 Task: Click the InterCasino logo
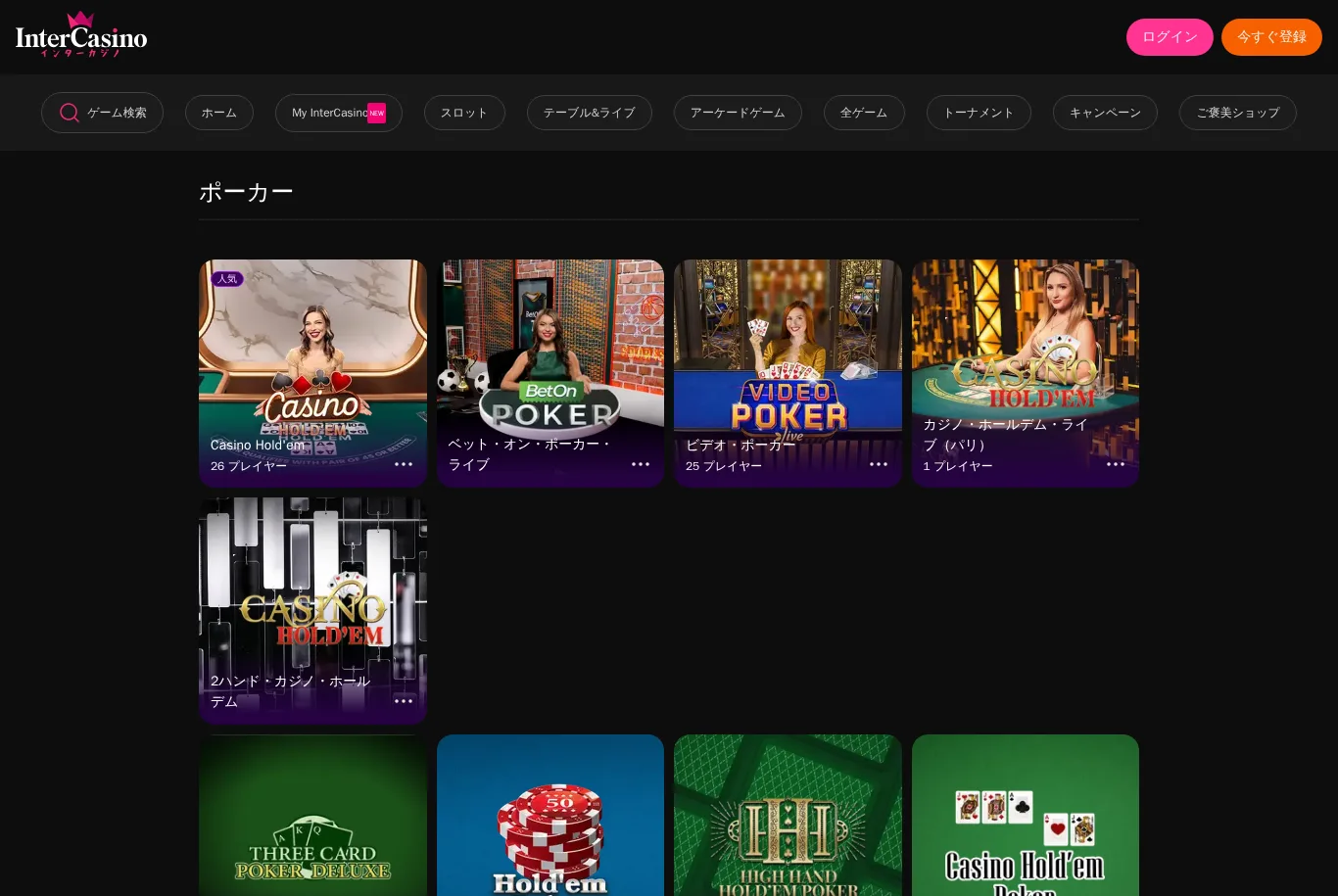81,35
